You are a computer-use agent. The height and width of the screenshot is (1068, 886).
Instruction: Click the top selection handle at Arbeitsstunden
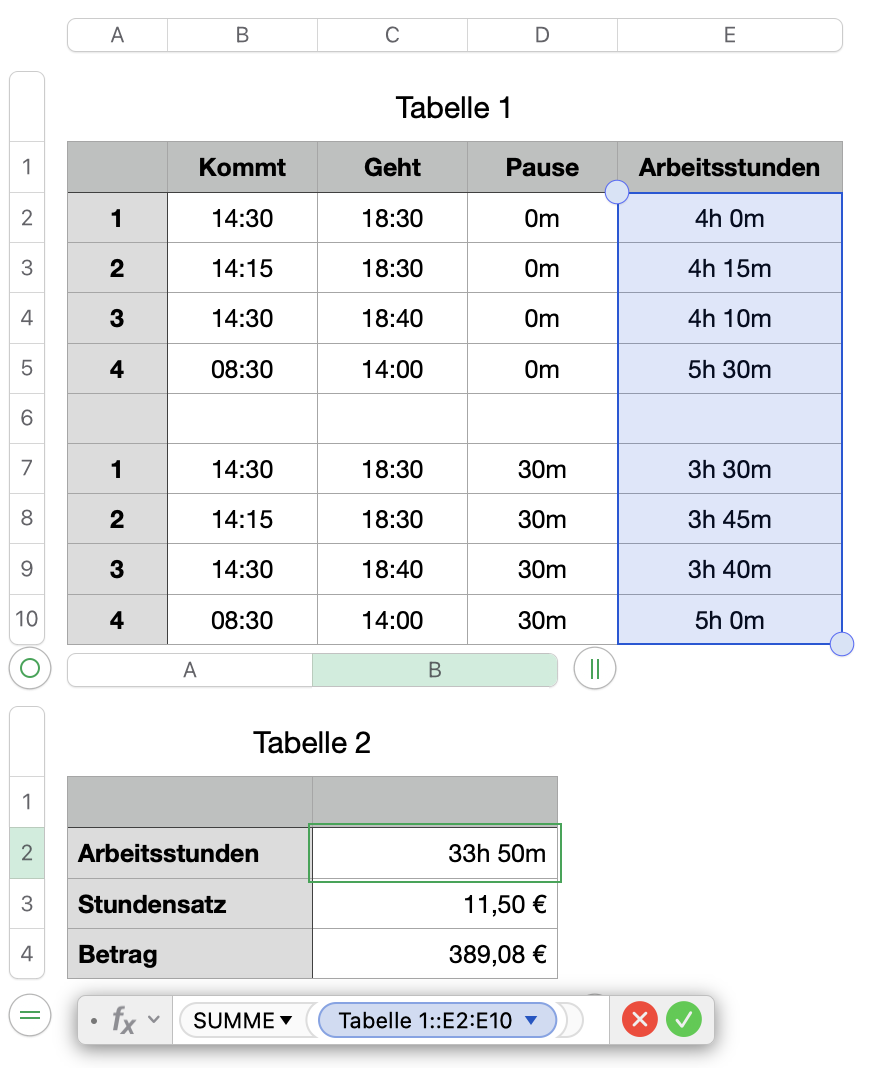click(x=618, y=192)
